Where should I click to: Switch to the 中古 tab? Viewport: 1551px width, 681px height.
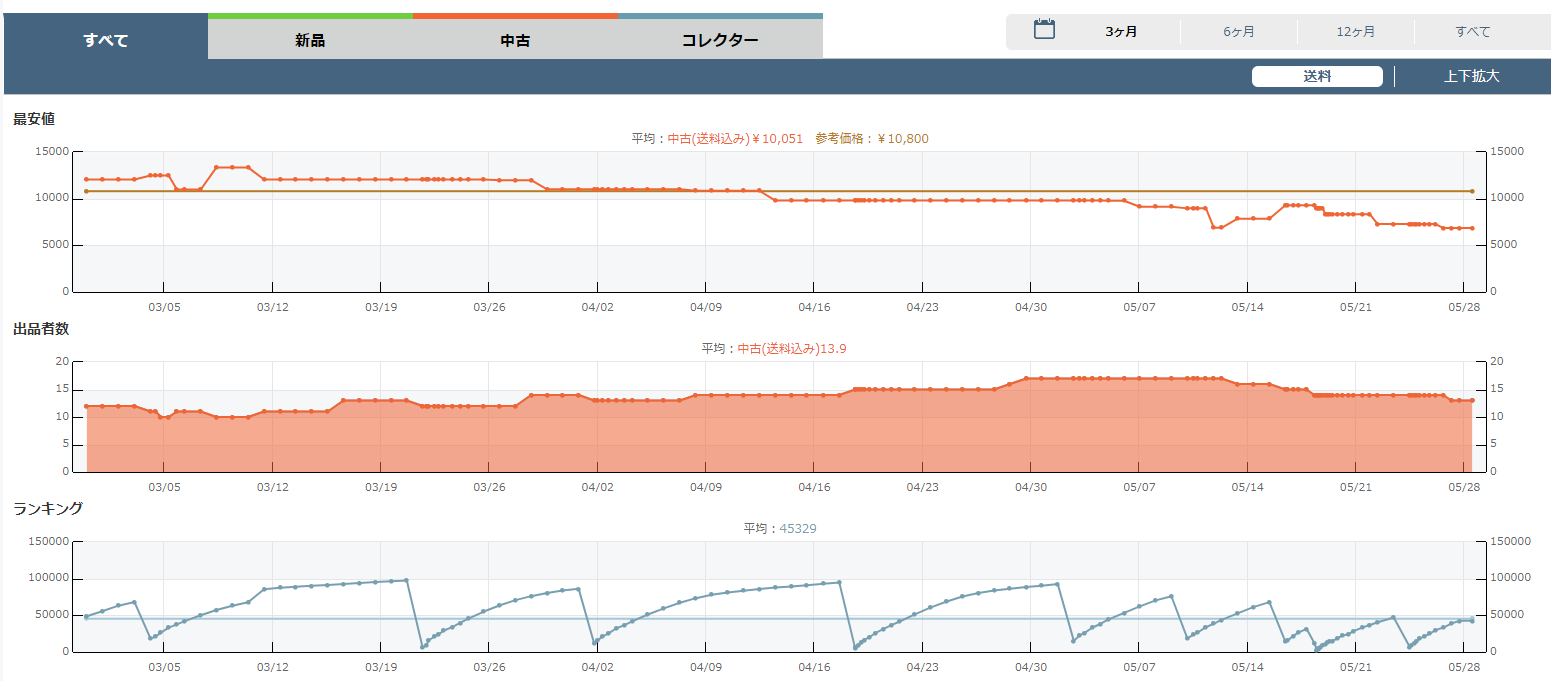[x=515, y=40]
